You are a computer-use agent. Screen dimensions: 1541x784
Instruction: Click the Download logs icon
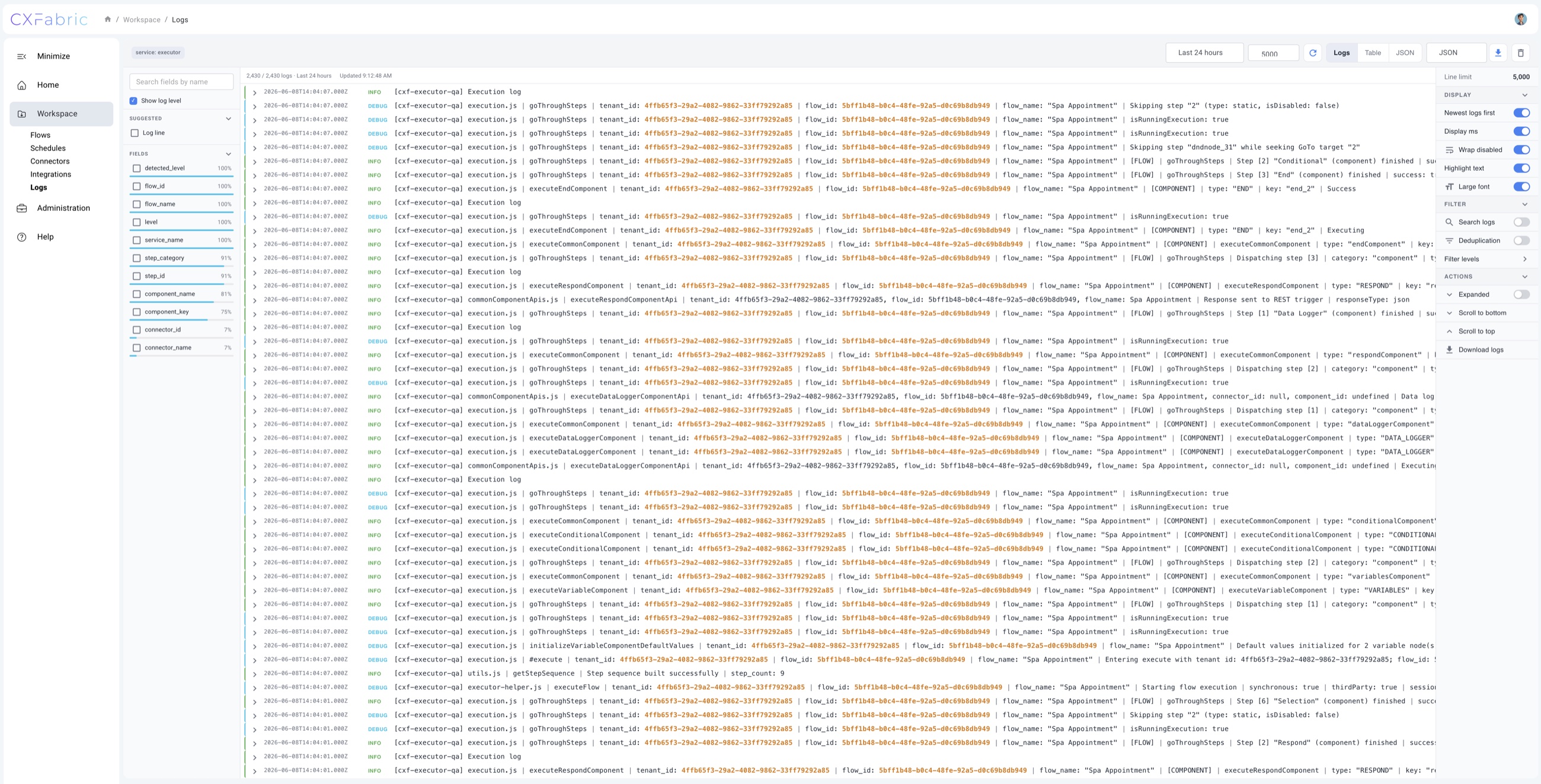(x=1450, y=350)
